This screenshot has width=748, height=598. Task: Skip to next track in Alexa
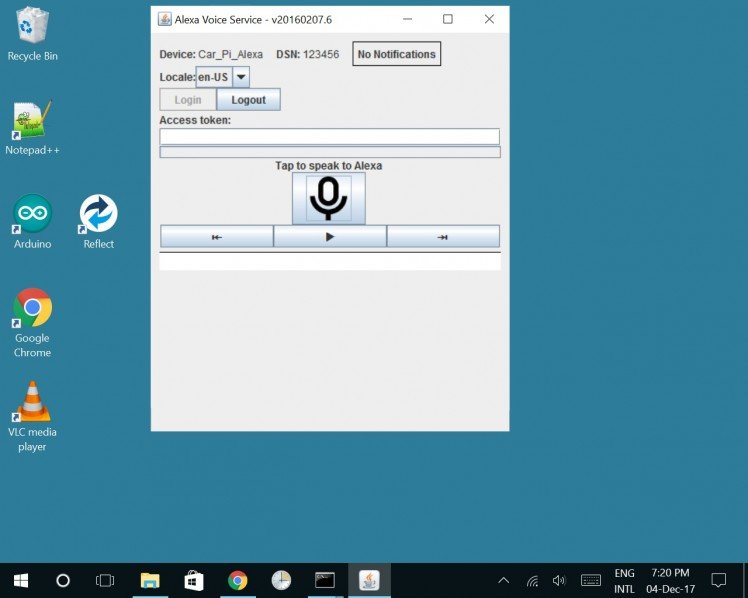pos(442,237)
